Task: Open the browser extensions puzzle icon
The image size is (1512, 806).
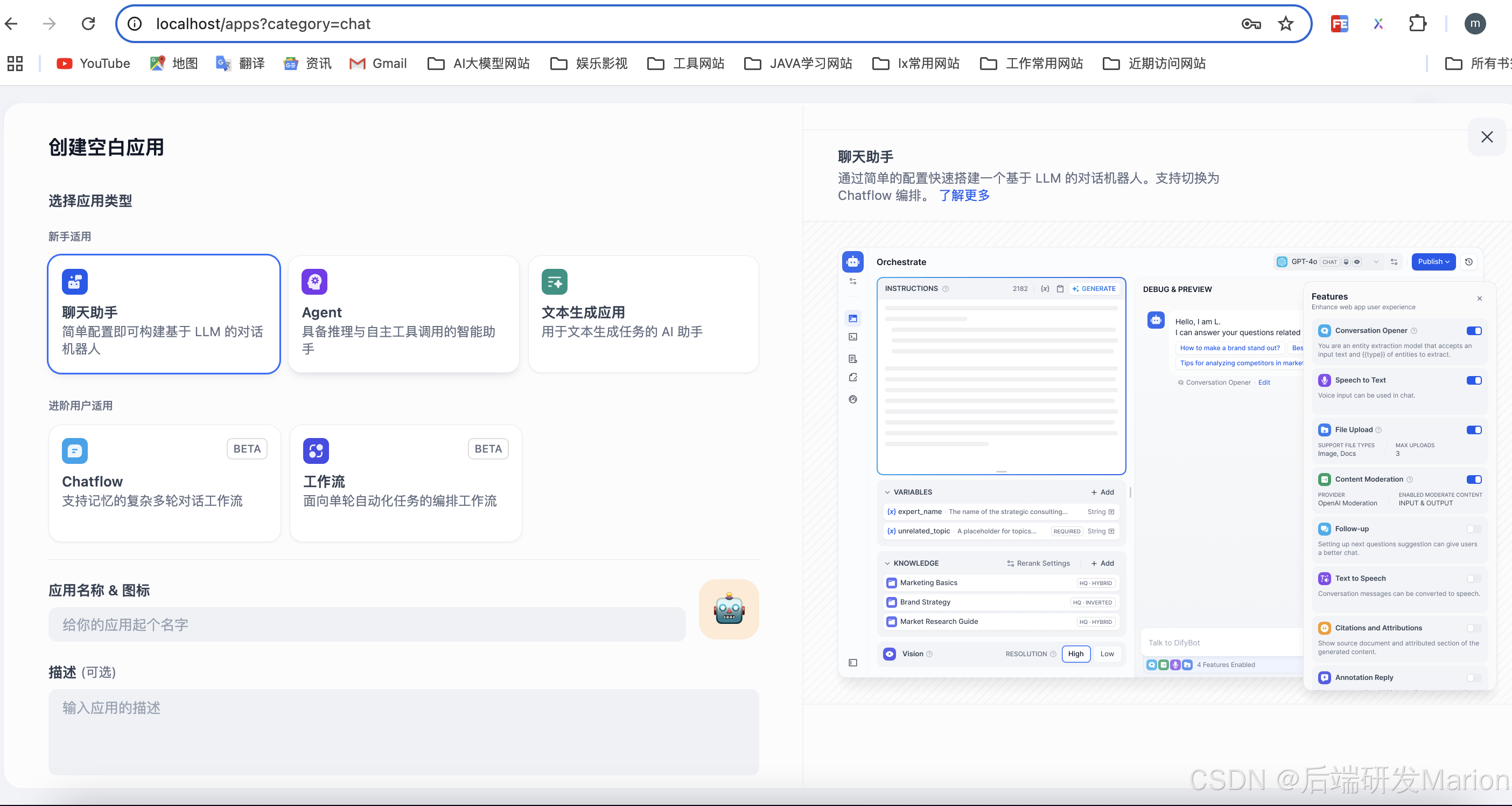Action: [x=1417, y=24]
